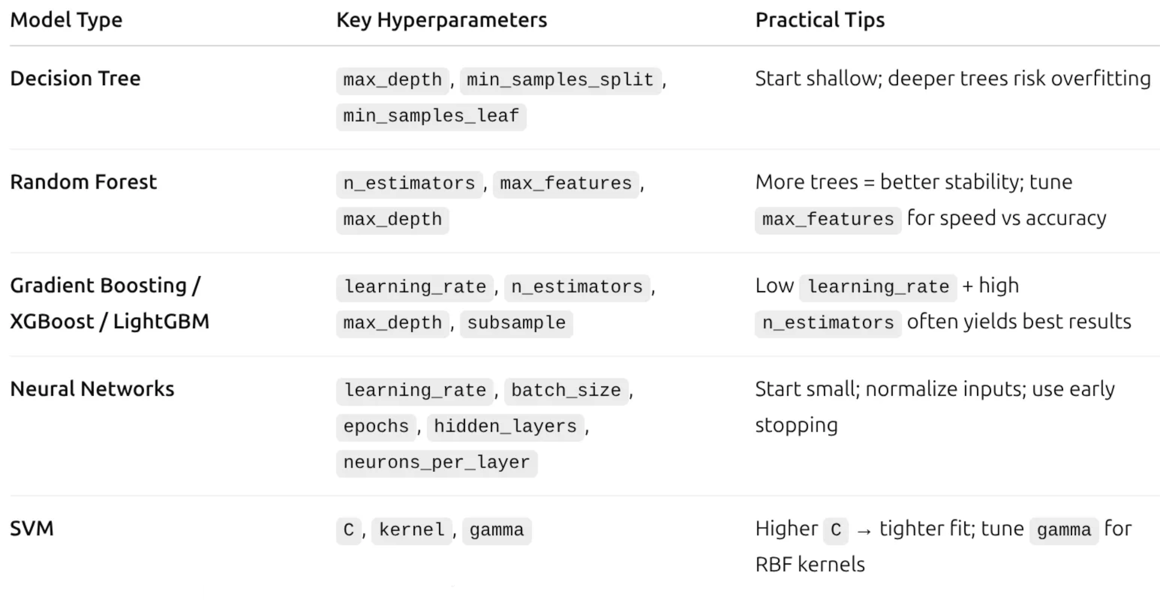
Task: Click max_features chip in Key Hyperparameters column
Action: (x=565, y=184)
